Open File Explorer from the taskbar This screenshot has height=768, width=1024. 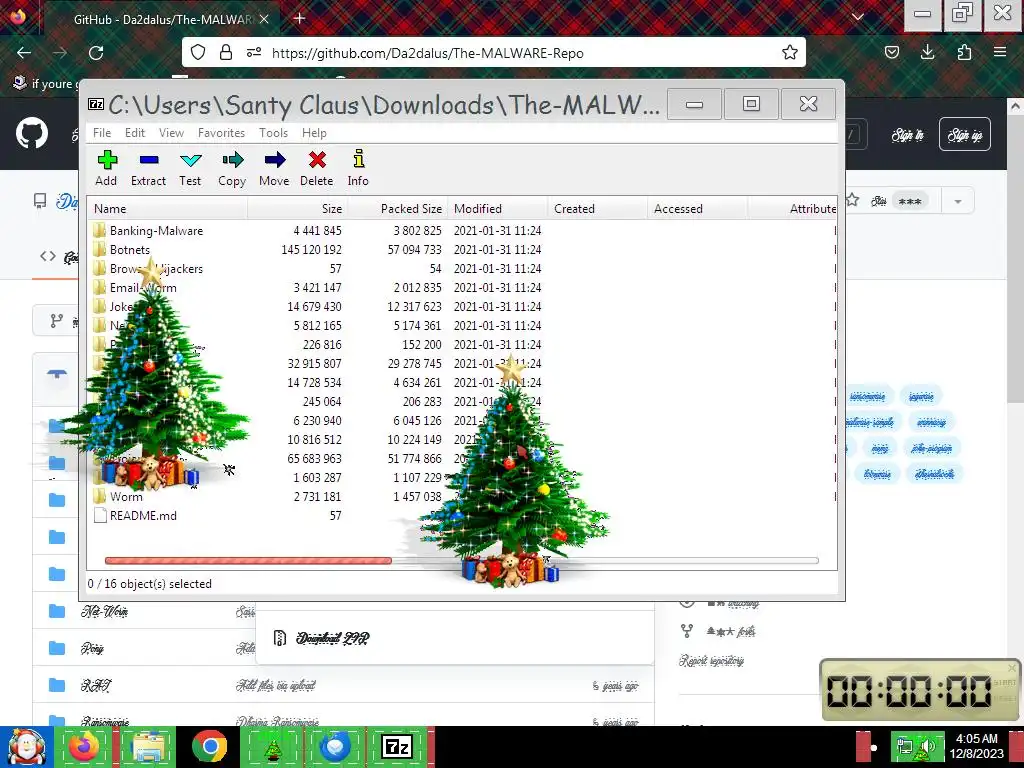tap(148, 747)
